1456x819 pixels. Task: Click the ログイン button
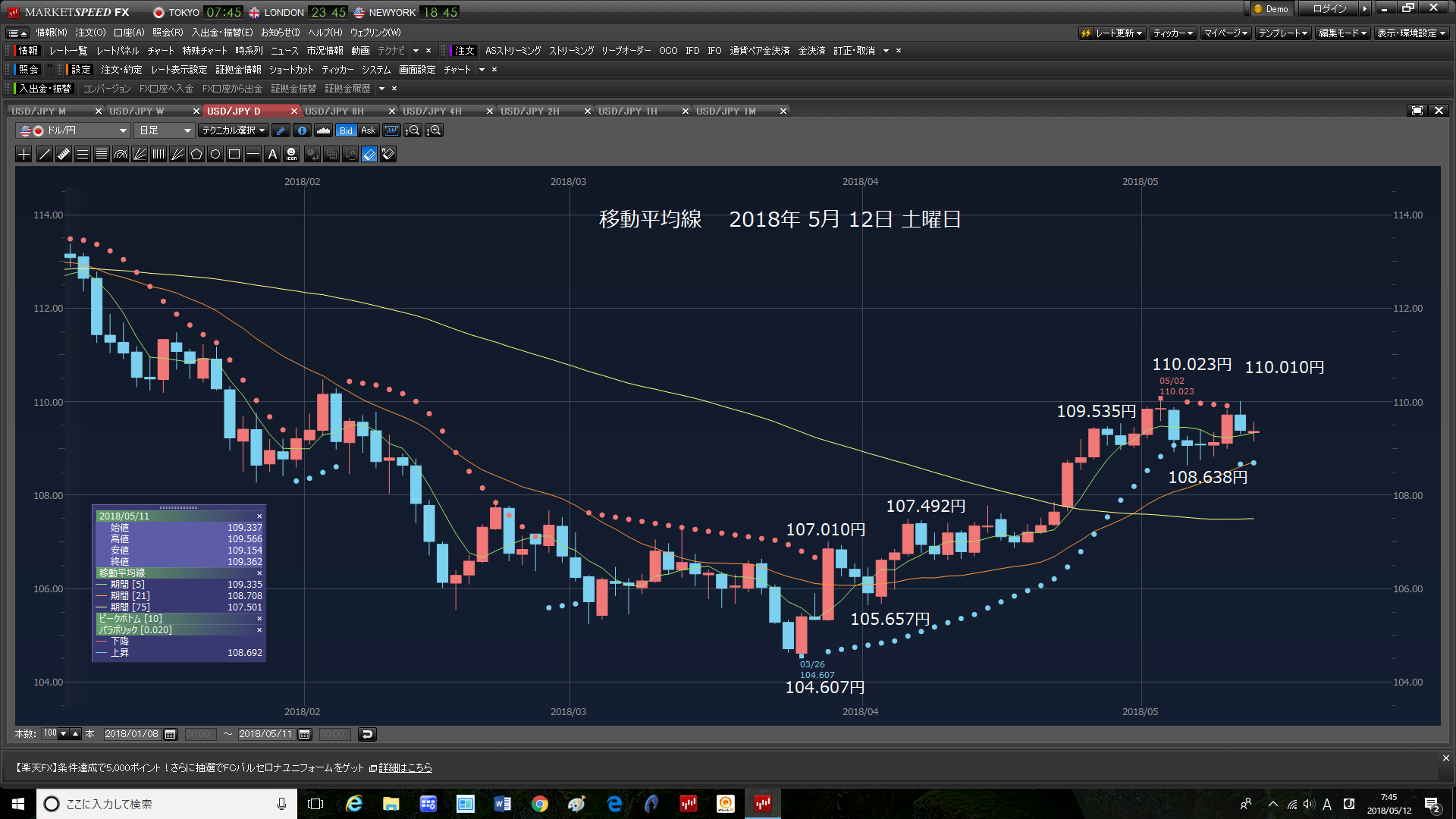(x=1329, y=9)
